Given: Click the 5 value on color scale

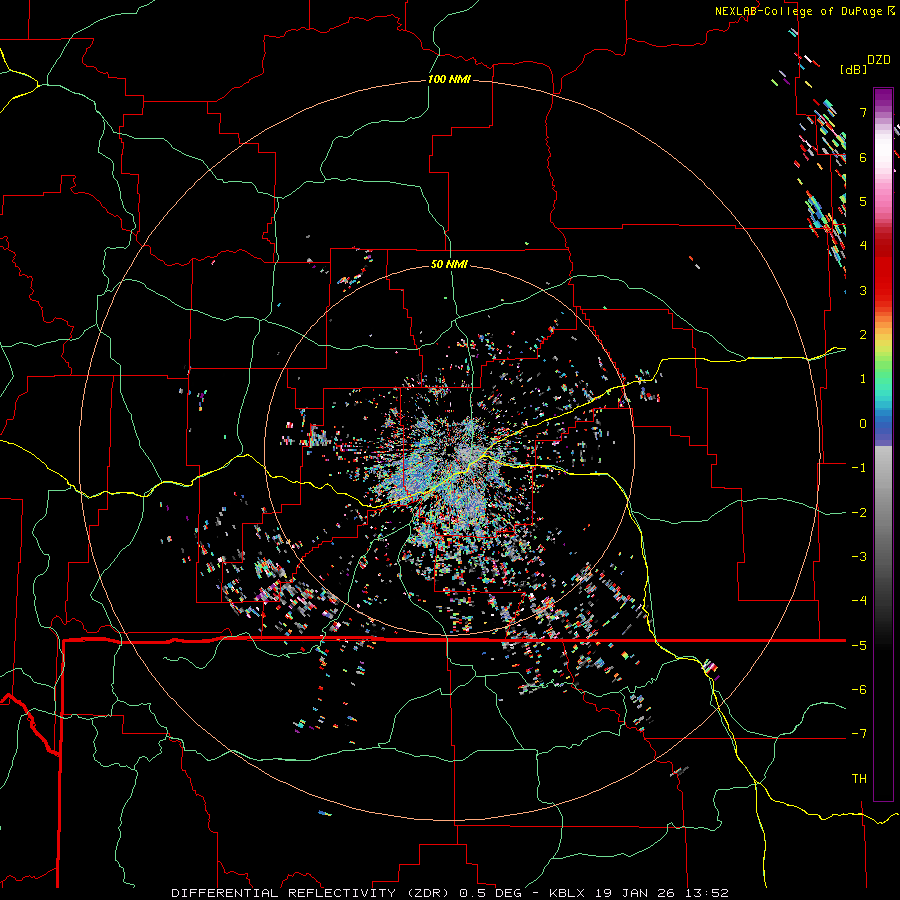Looking at the screenshot, I should point(863,201).
